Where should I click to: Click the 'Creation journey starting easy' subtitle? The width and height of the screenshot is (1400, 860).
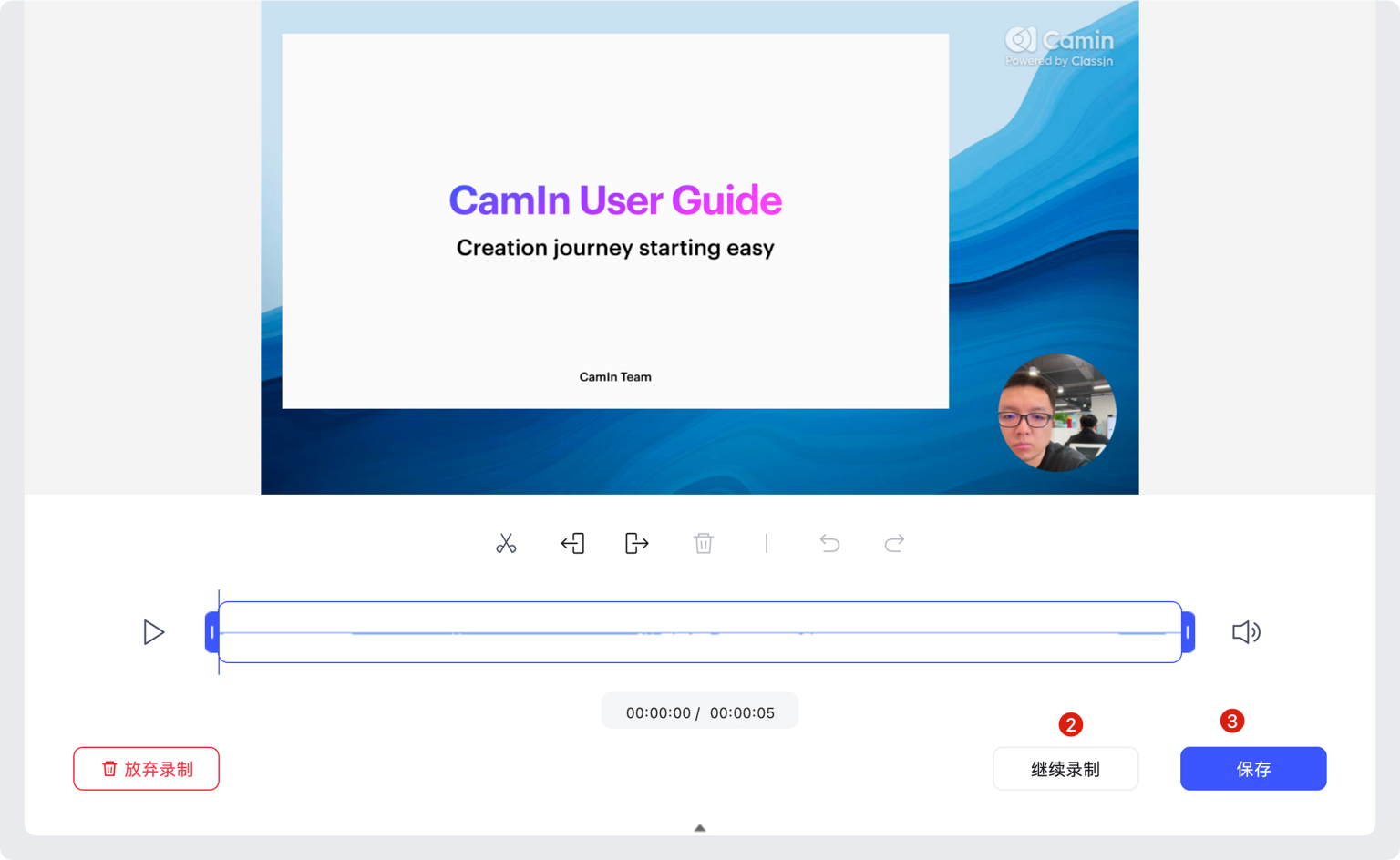tap(615, 248)
